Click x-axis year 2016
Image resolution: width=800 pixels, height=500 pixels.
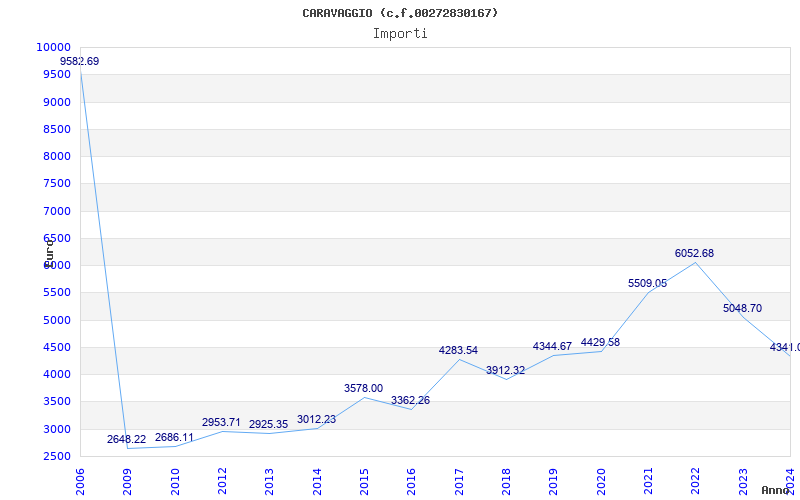pyautogui.click(x=411, y=481)
